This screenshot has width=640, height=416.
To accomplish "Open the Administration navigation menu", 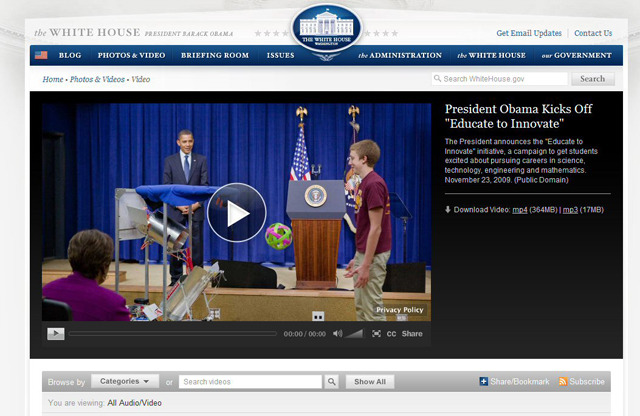I will 400,55.
